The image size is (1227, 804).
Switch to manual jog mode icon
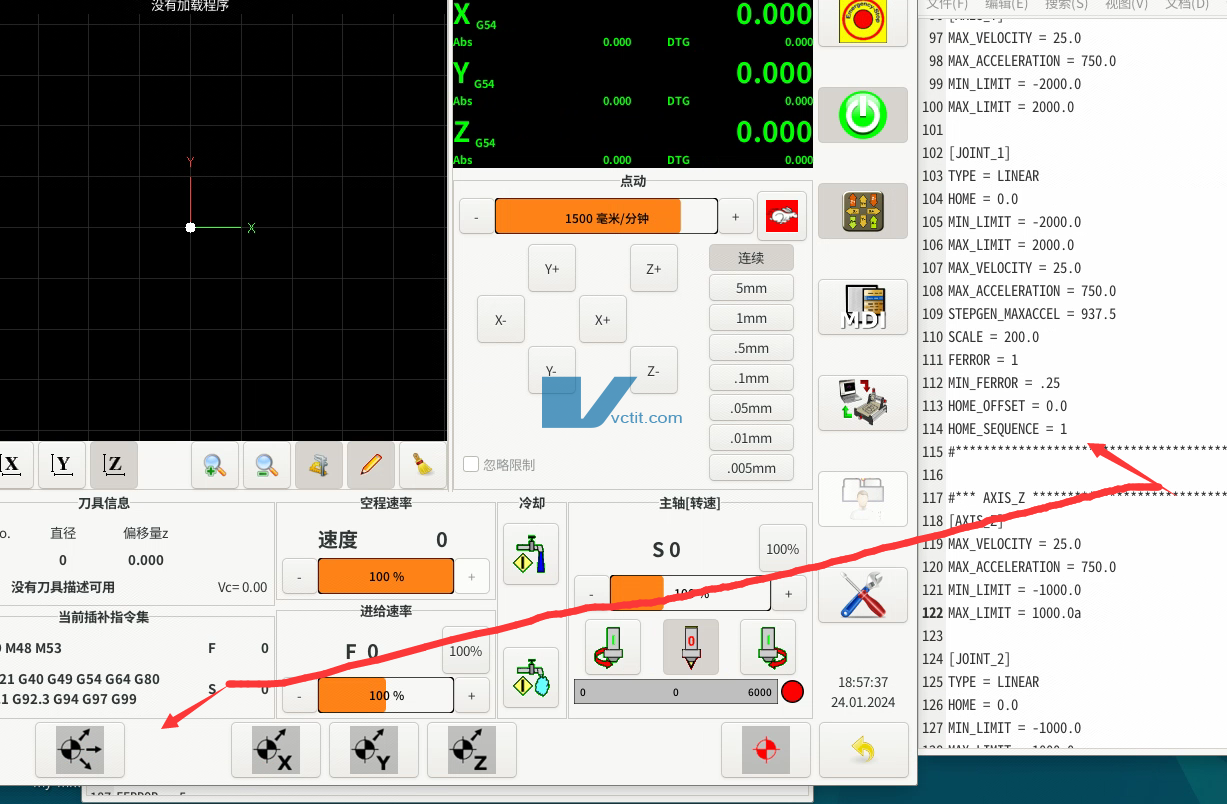click(863, 211)
